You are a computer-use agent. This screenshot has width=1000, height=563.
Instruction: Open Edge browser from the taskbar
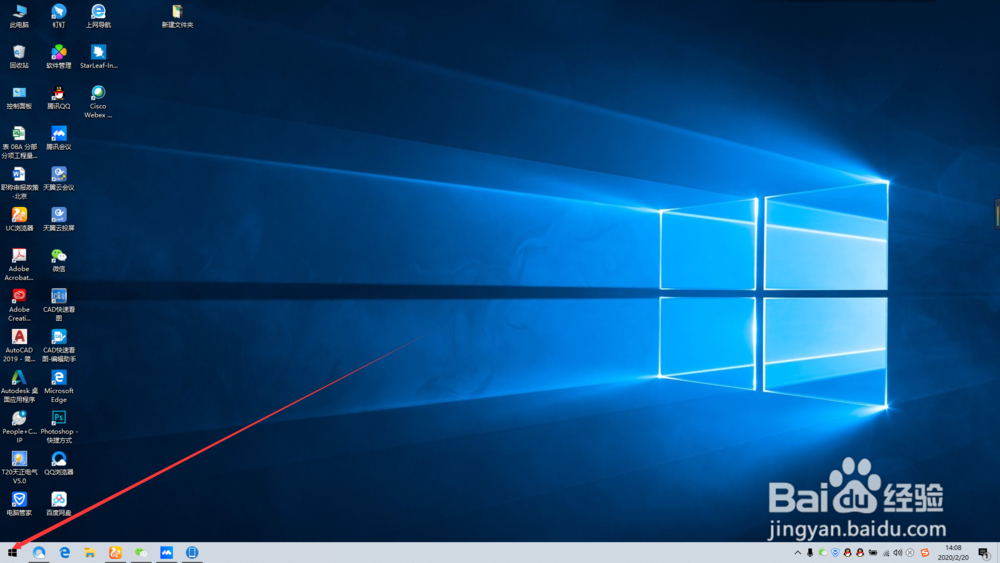point(64,553)
